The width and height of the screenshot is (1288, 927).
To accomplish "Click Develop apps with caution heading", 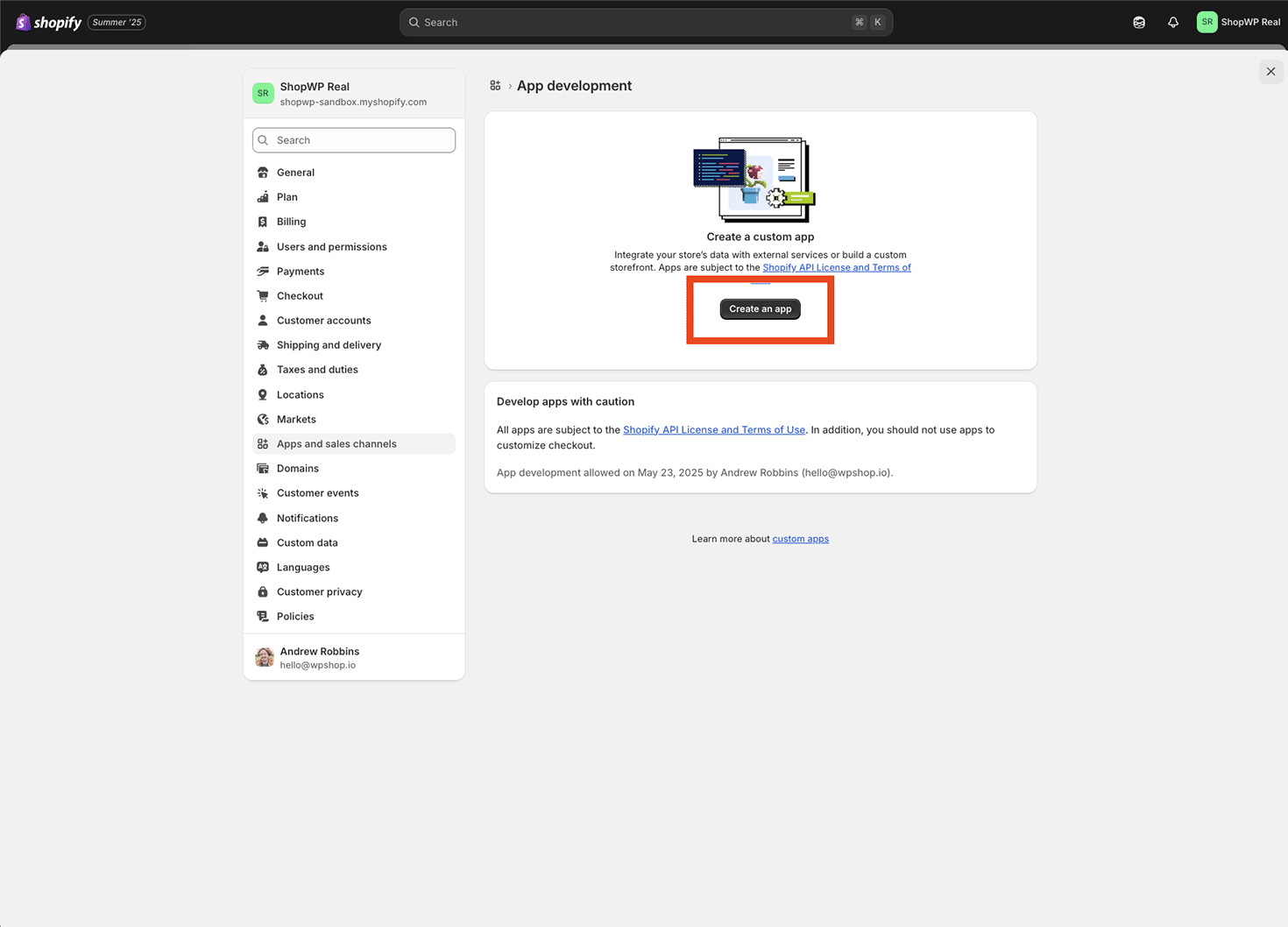I will [x=565, y=401].
